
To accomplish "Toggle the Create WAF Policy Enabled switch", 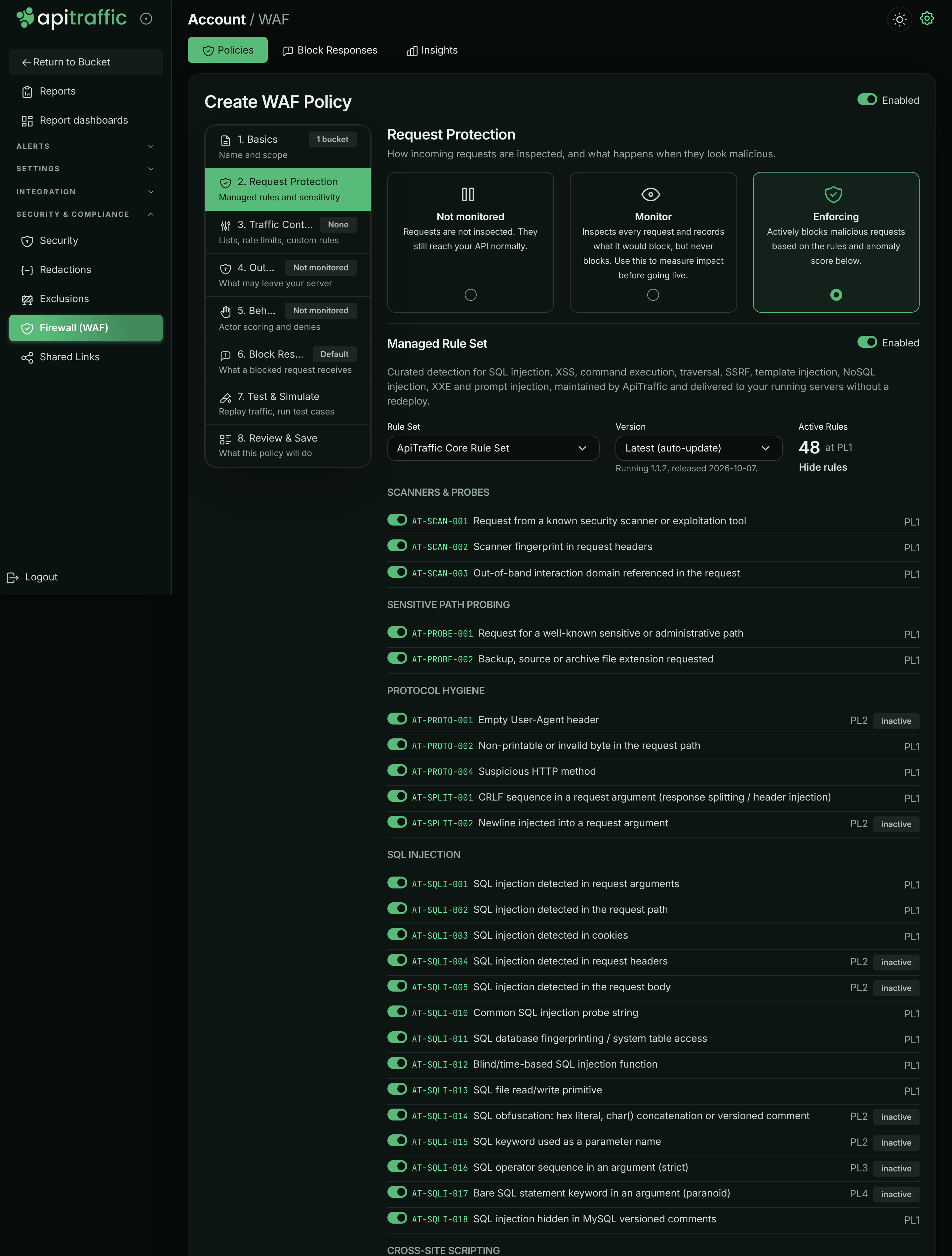I will [x=867, y=99].
